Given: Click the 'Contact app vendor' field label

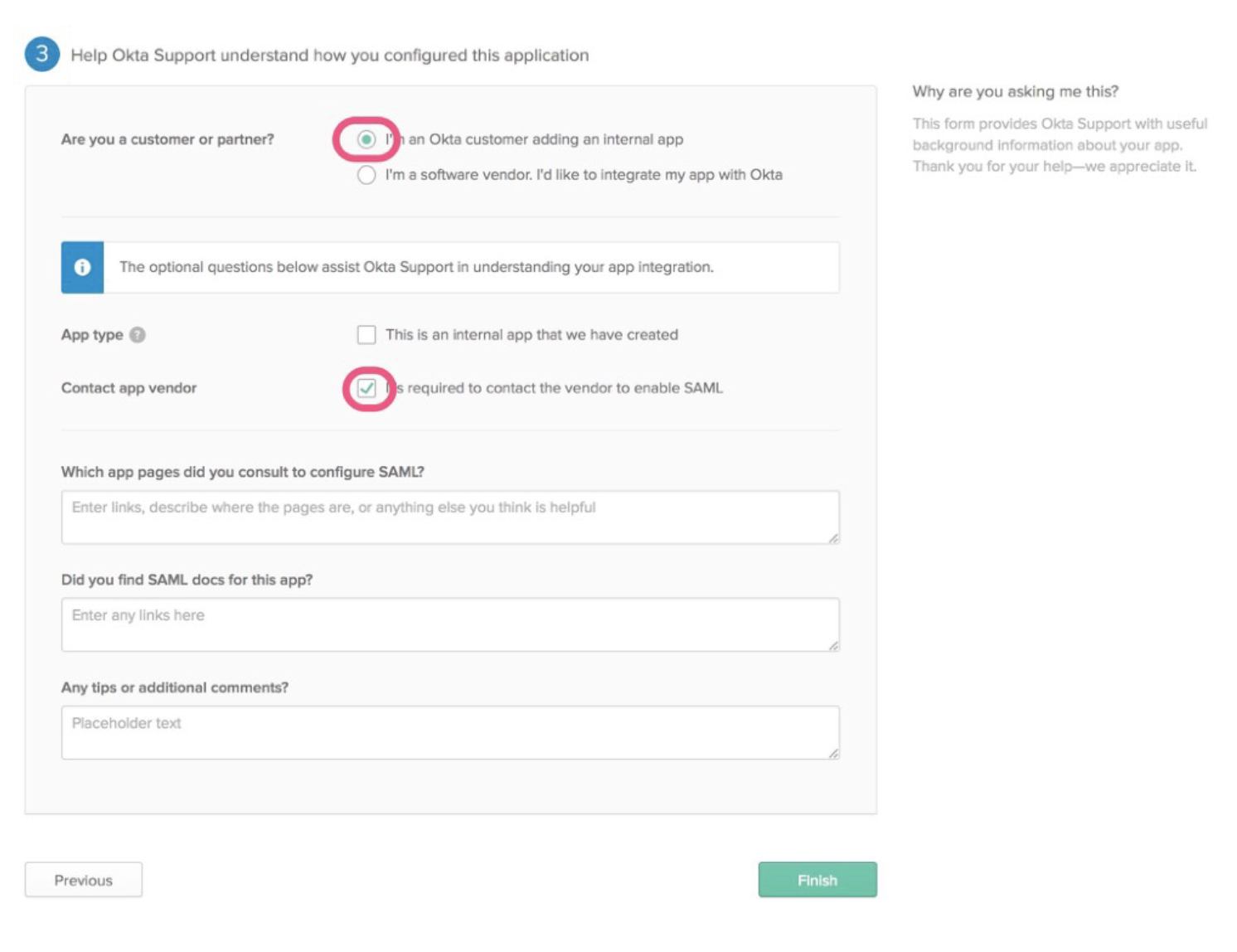Looking at the screenshot, I should [129, 388].
